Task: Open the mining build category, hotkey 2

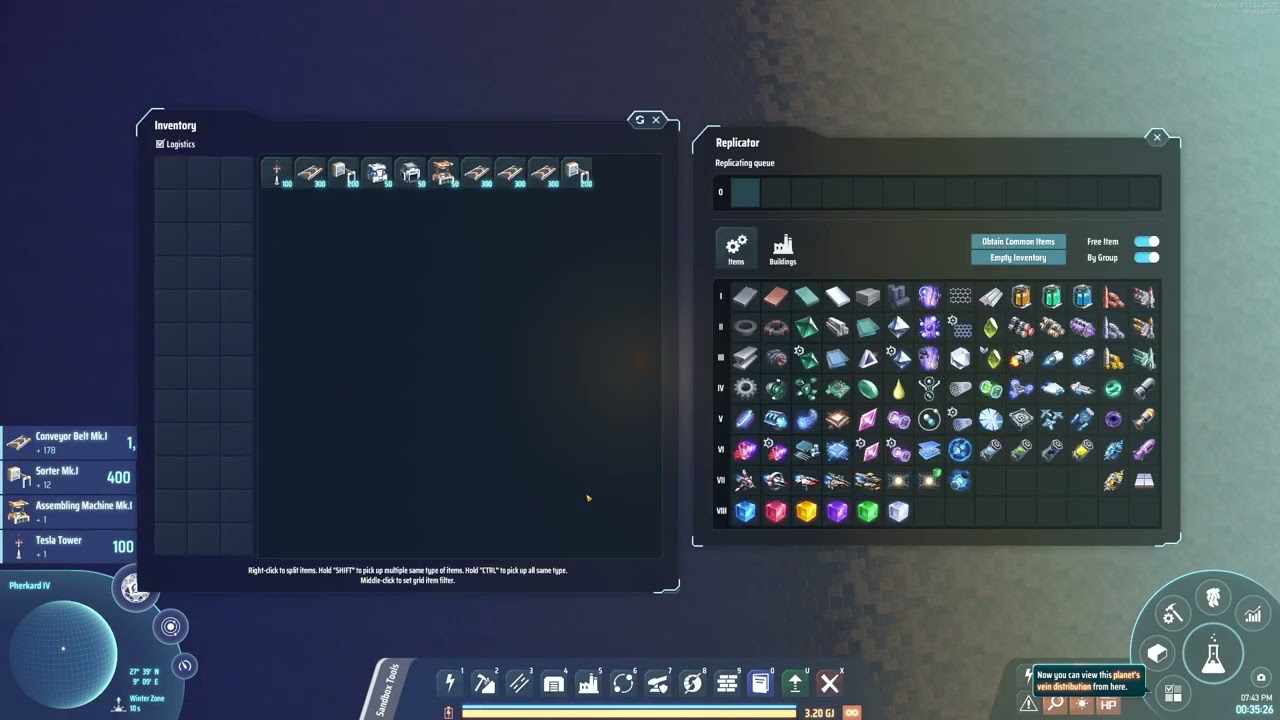Action: [485, 683]
